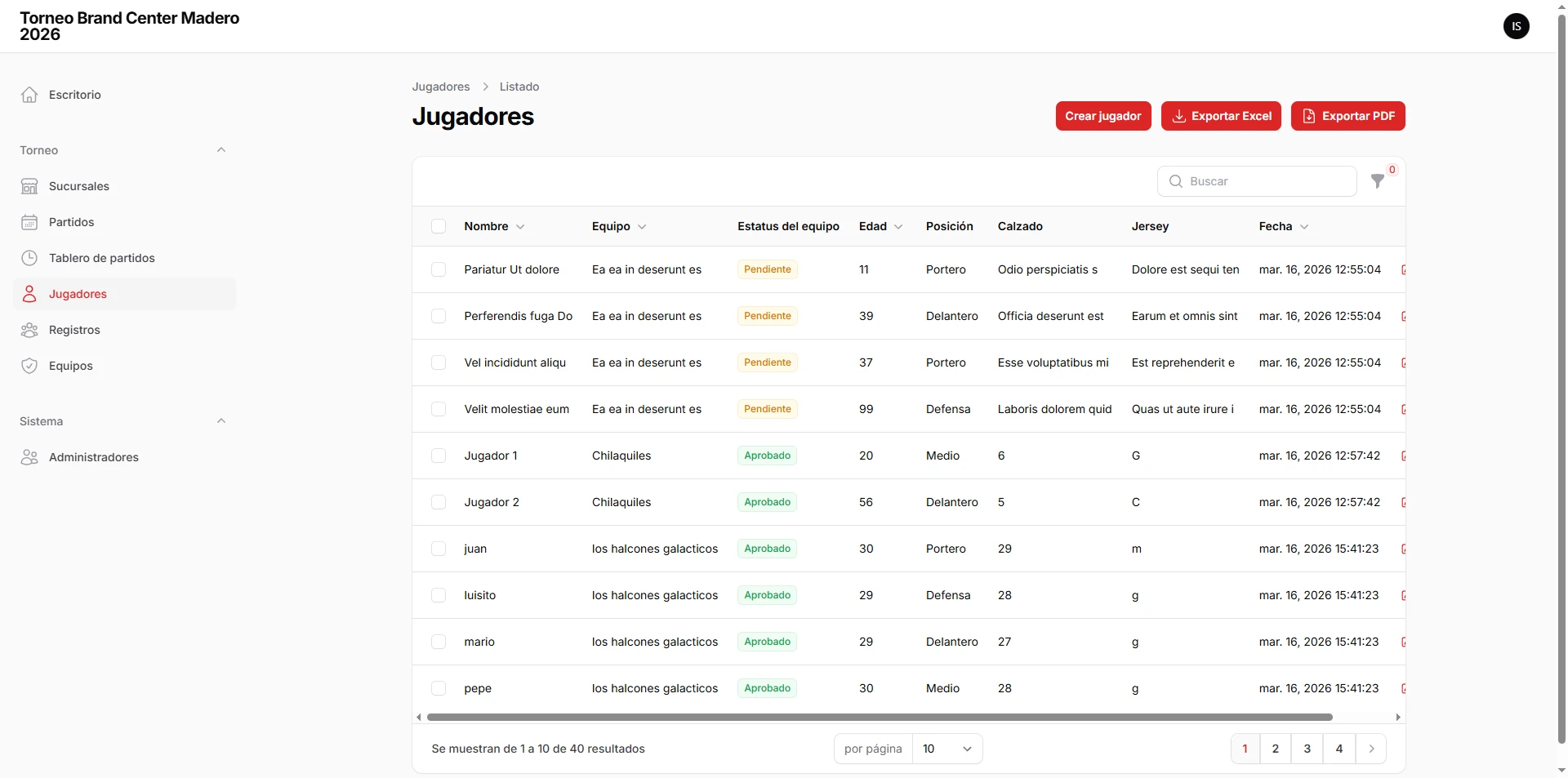Go to page 3 of results
The width and height of the screenshot is (1568, 778).
point(1307,749)
